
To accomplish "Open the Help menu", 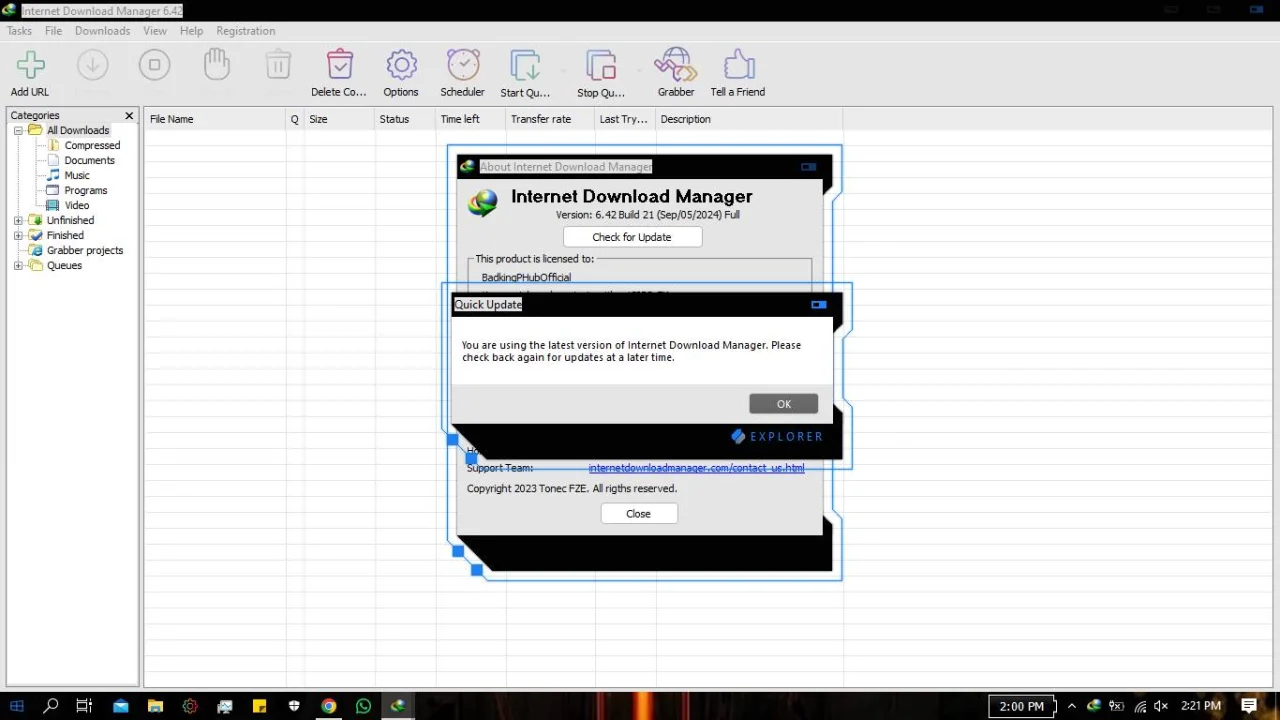I will coord(191,31).
